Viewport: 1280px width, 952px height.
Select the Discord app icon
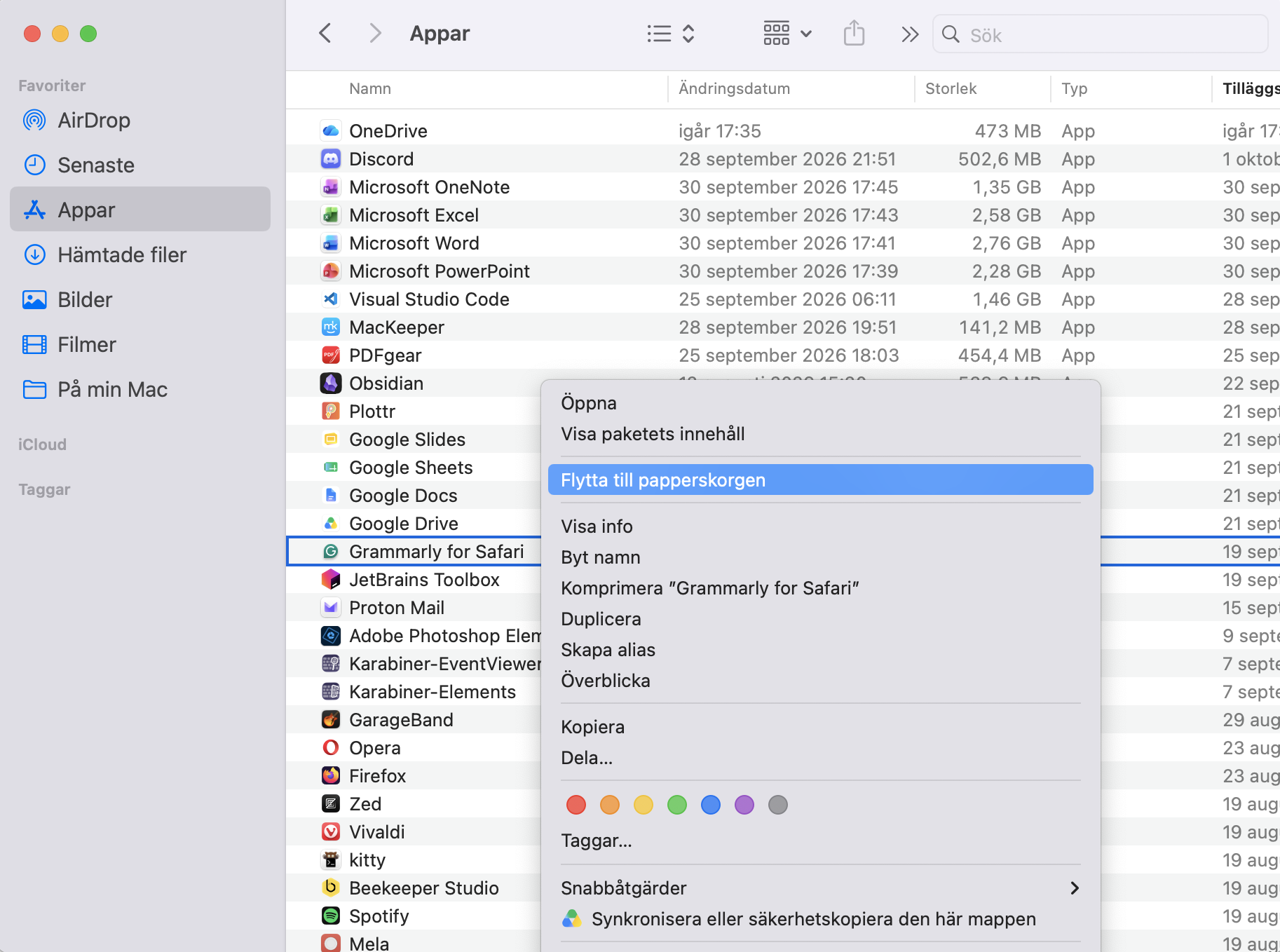point(331,159)
